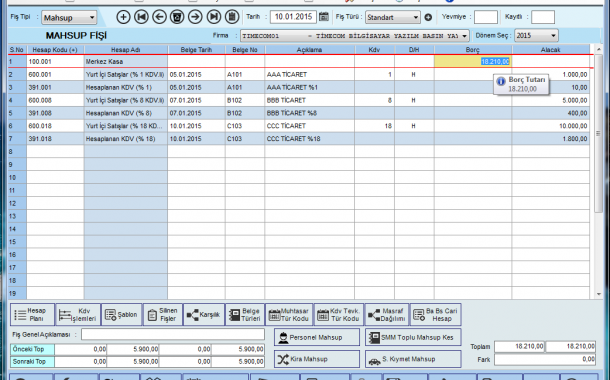
Task: Click the Kayıtlı input field
Action: point(543,17)
